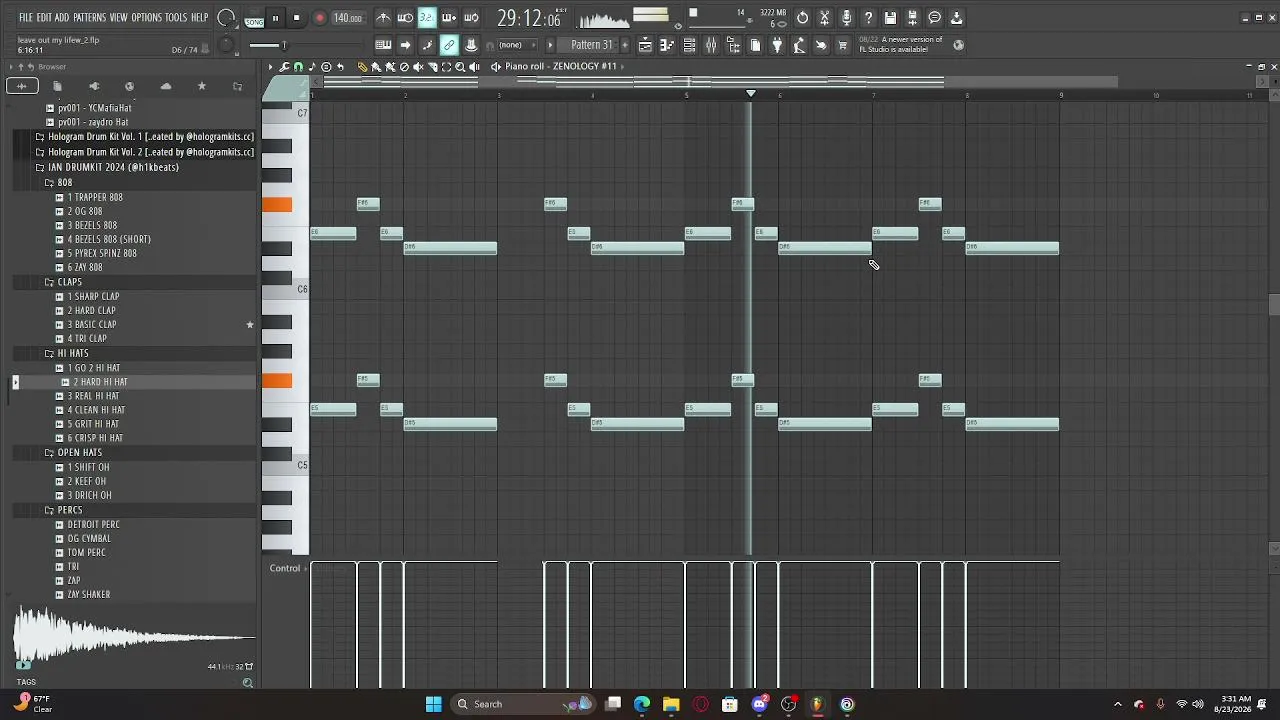Screen dimensions: 1280x720
Task: Stop playback with the stop button
Action: coord(297,18)
